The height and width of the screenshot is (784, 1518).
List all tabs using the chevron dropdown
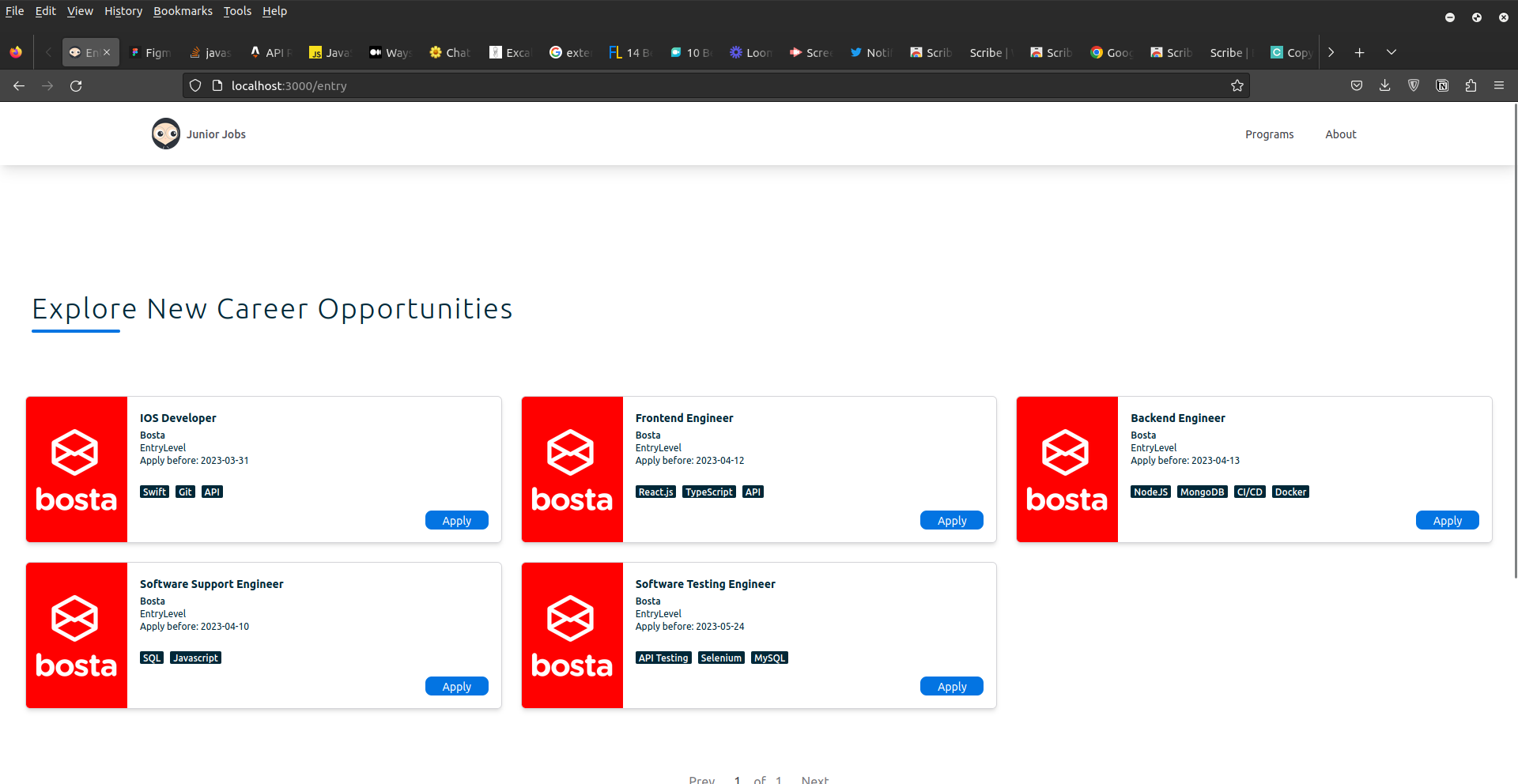(x=1391, y=52)
